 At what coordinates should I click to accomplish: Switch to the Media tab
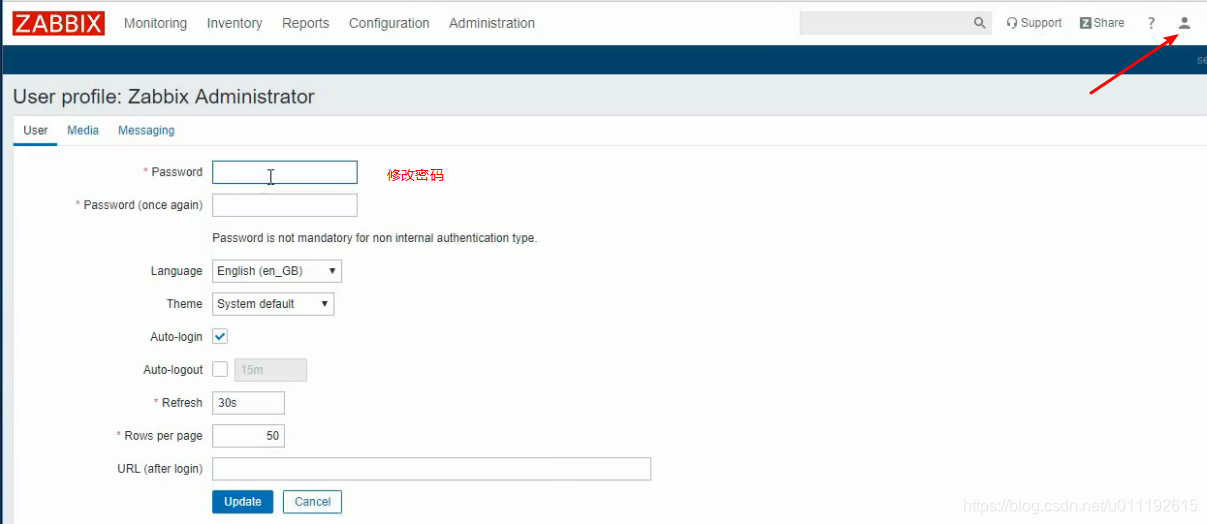point(83,130)
